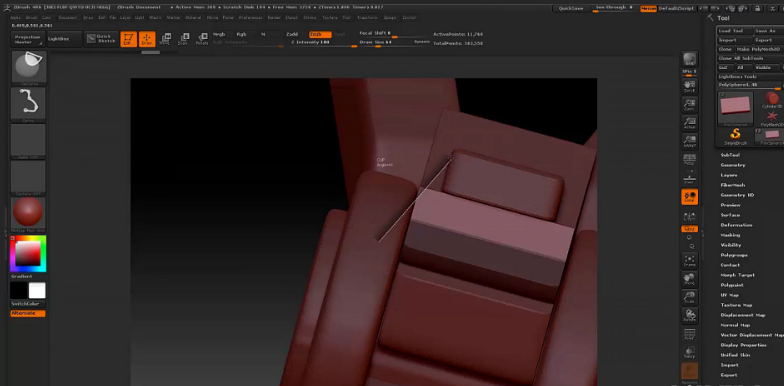Click the Frame icon in right shelf
Image resolution: width=784 pixels, height=386 pixels.
690,260
